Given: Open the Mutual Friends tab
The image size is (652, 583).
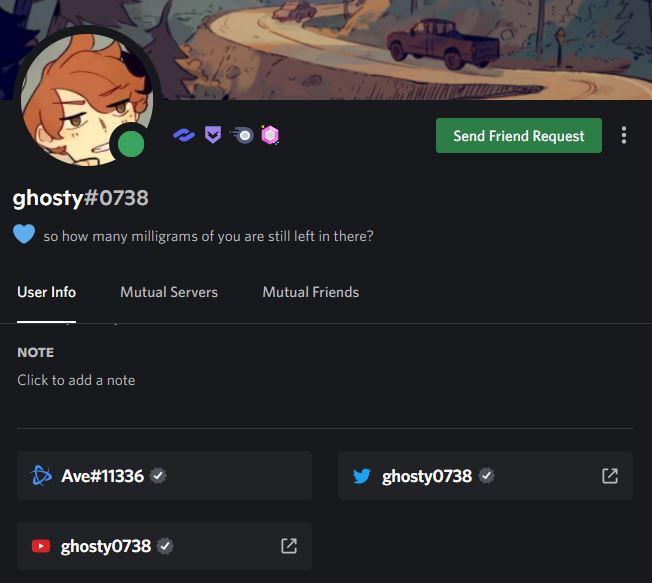Looking at the screenshot, I should click(x=311, y=292).
